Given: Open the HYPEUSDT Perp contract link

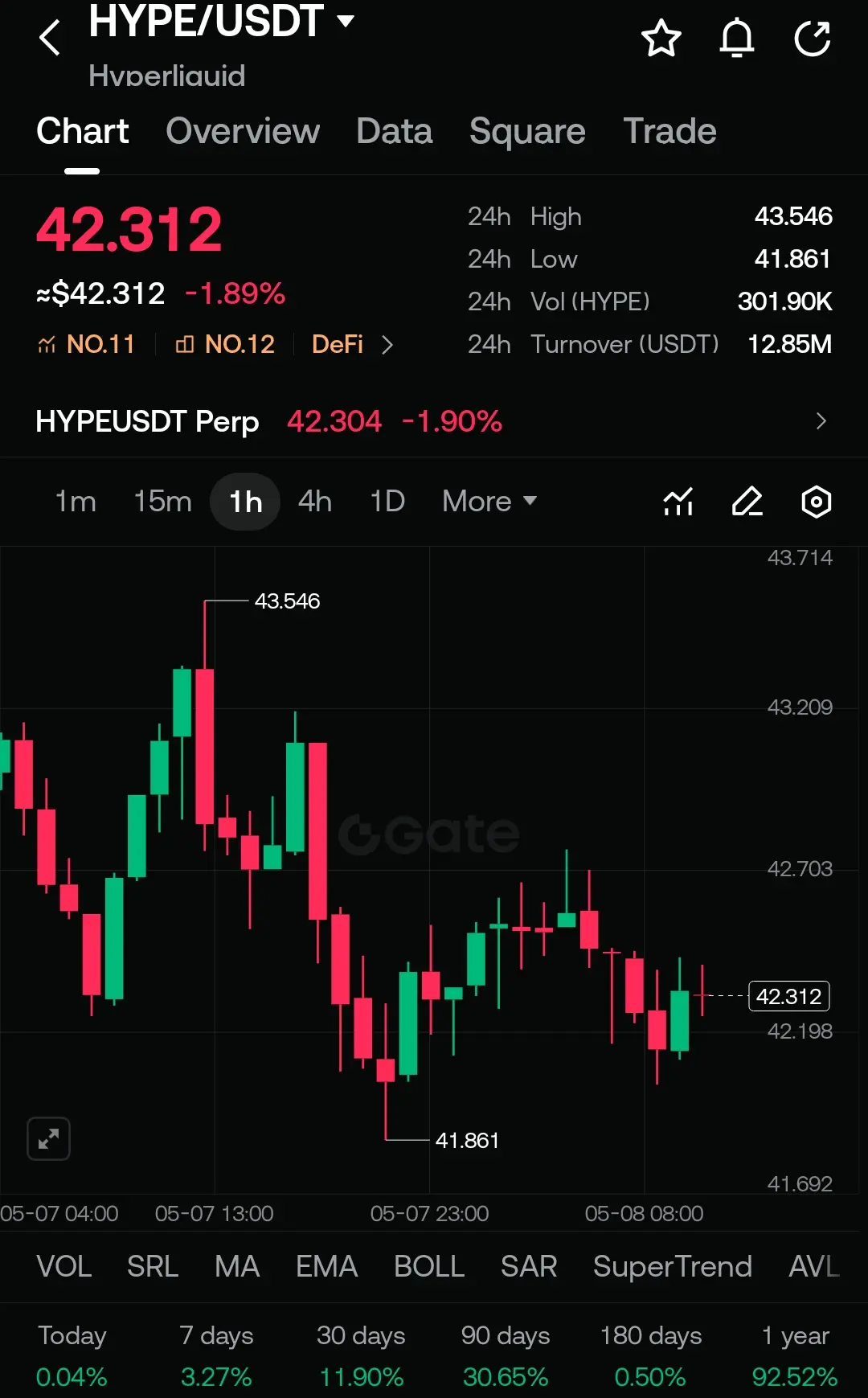Looking at the screenshot, I should coord(147,421).
